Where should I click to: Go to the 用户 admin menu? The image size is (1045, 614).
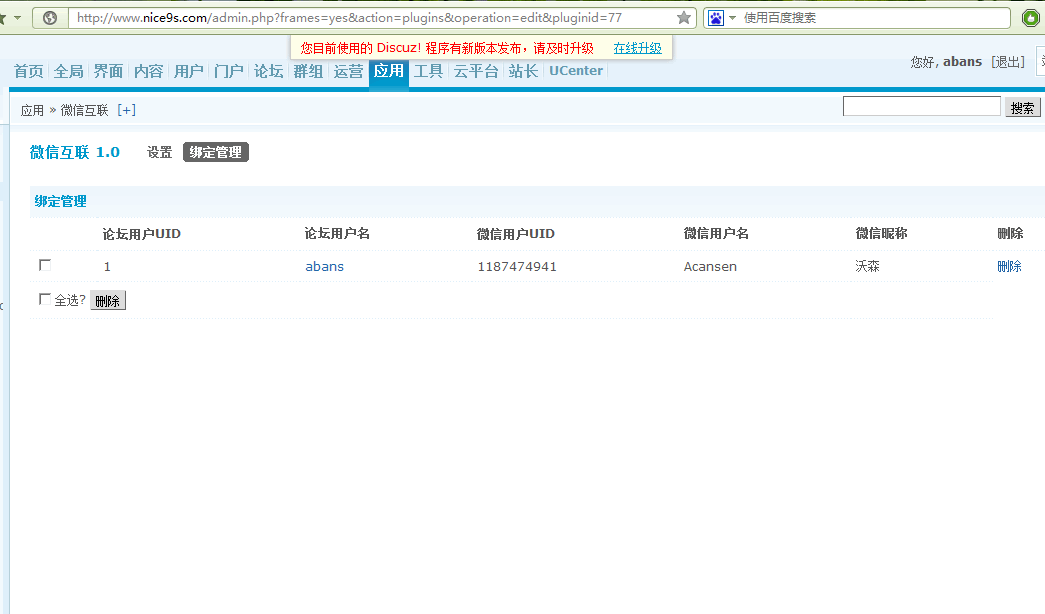point(188,71)
